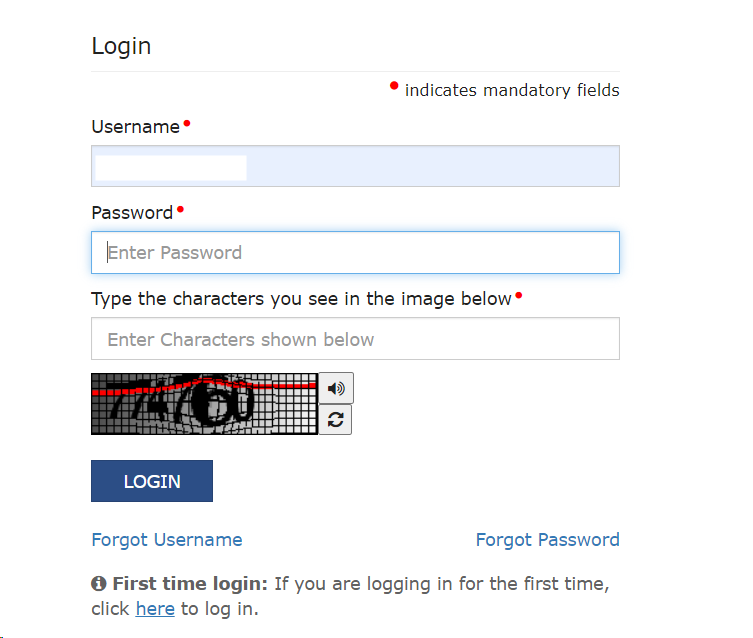This screenshot has height=638, width=753.
Task: Focus the Enter Password field
Action: pos(355,253)
